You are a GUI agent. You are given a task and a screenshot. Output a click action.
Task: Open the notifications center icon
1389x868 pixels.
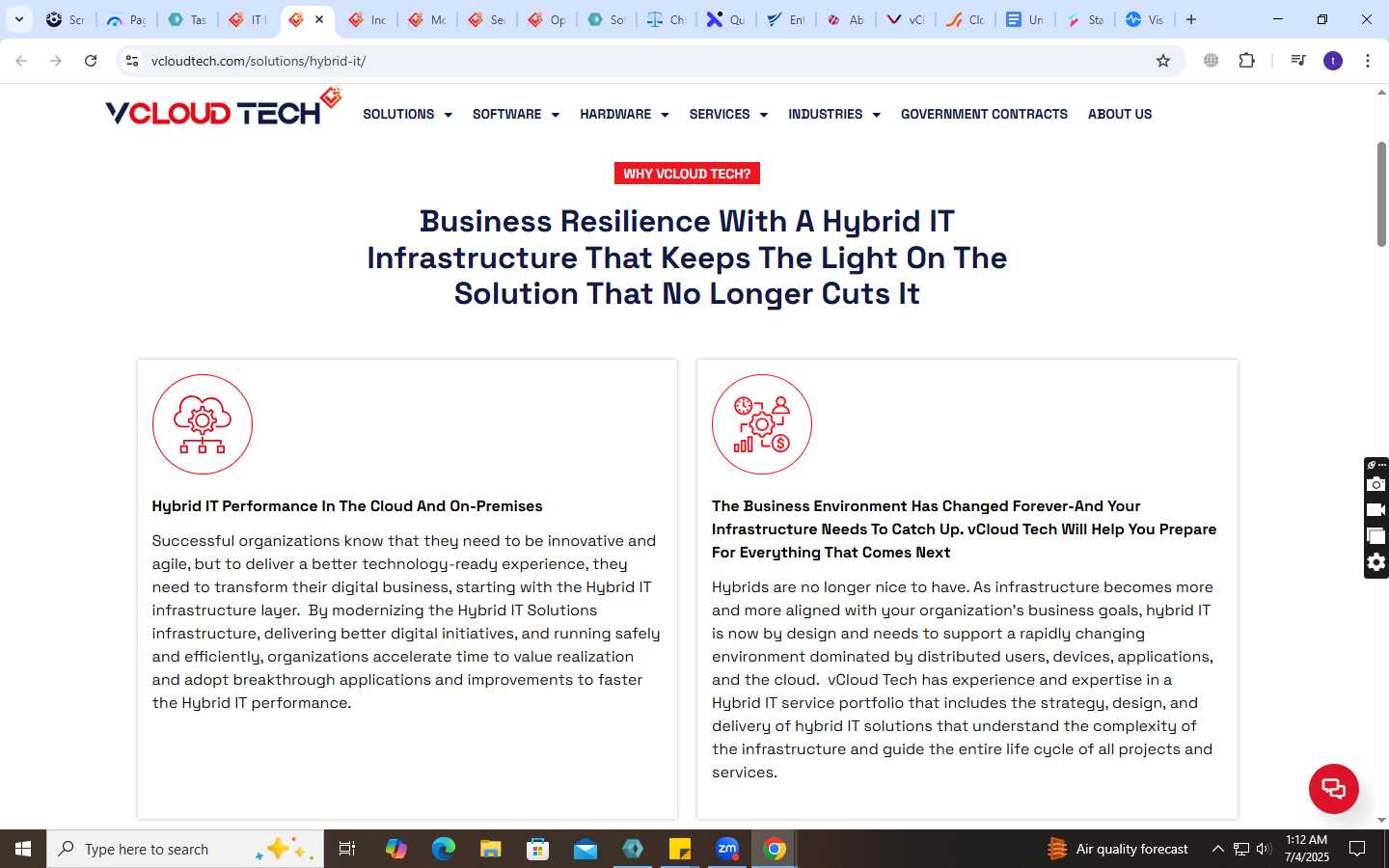point(1357,849)
